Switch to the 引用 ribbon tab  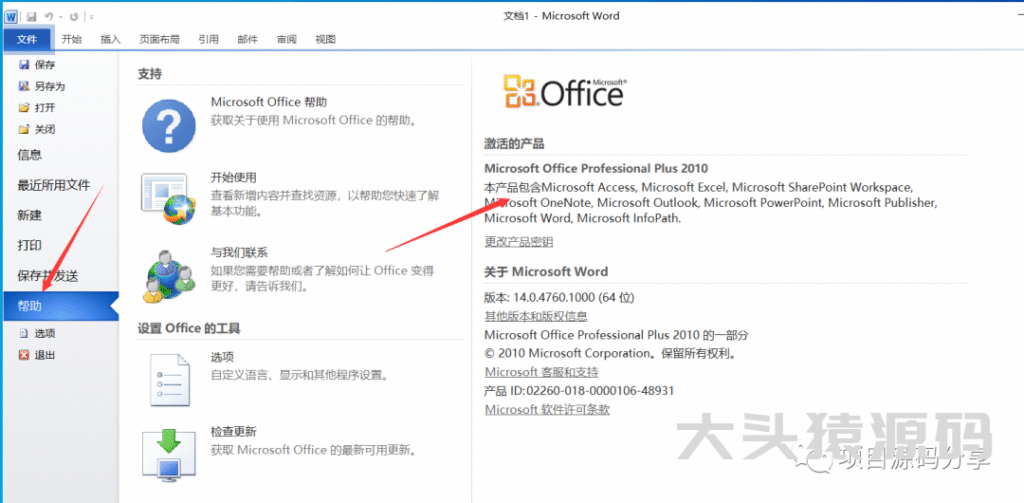point(208,39)
